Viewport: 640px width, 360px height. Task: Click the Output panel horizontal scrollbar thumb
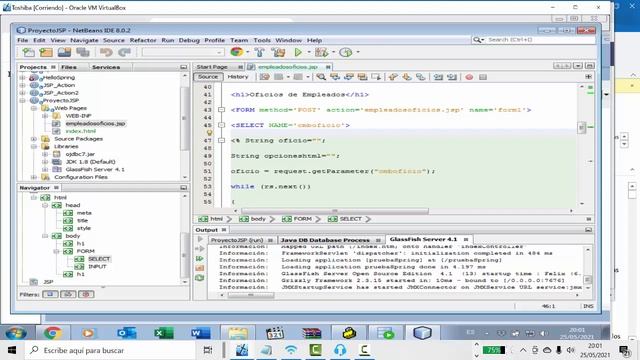coord(251,295)
